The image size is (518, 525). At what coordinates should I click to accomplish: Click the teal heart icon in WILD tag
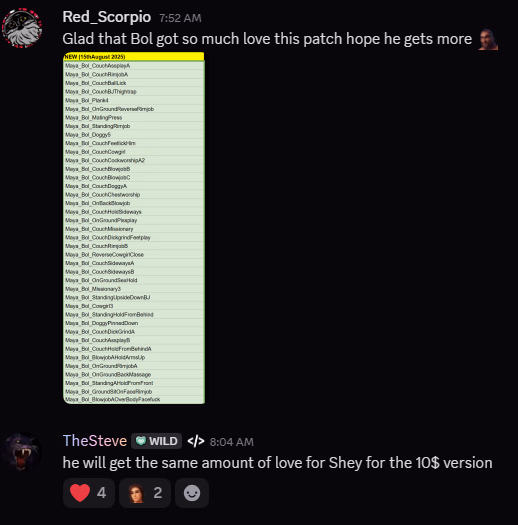(141, 441)
